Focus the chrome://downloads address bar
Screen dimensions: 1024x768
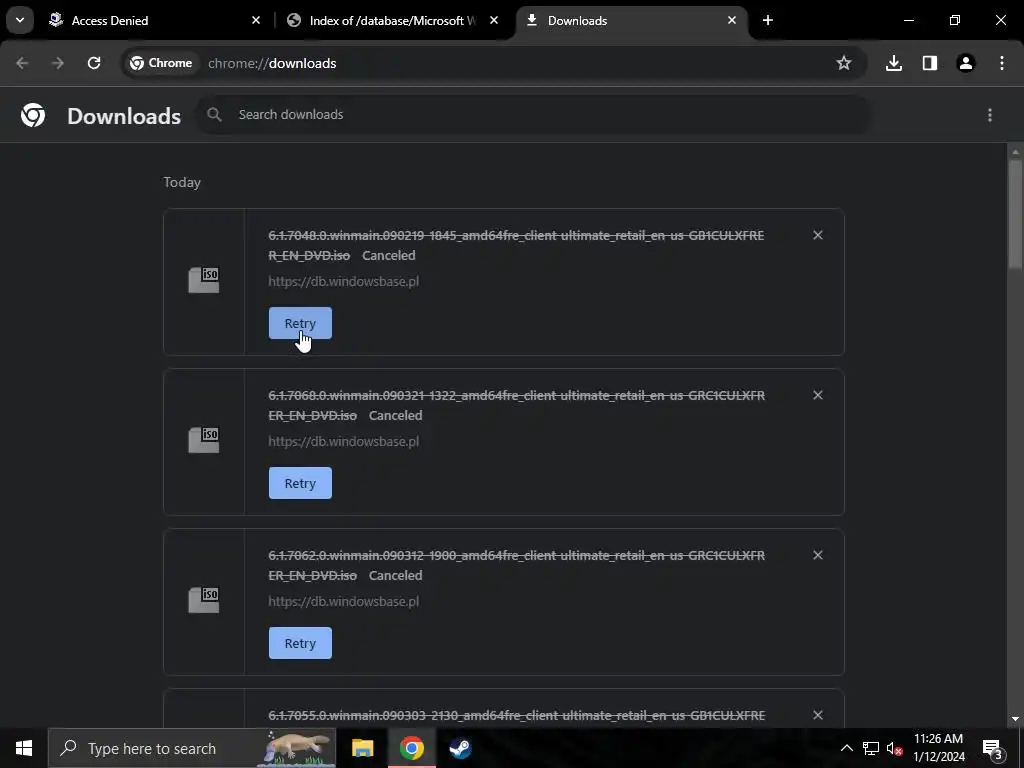pyautogui.click(x=494, y=63)
